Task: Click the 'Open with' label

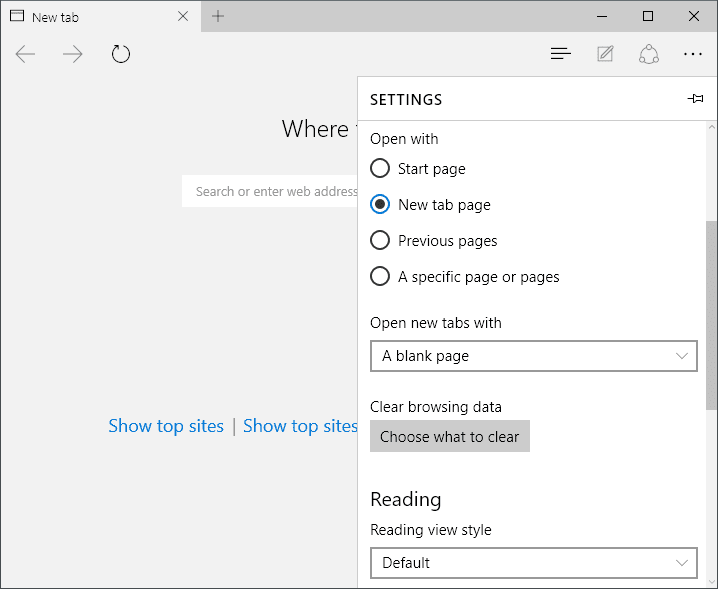Action: point(404,139)
